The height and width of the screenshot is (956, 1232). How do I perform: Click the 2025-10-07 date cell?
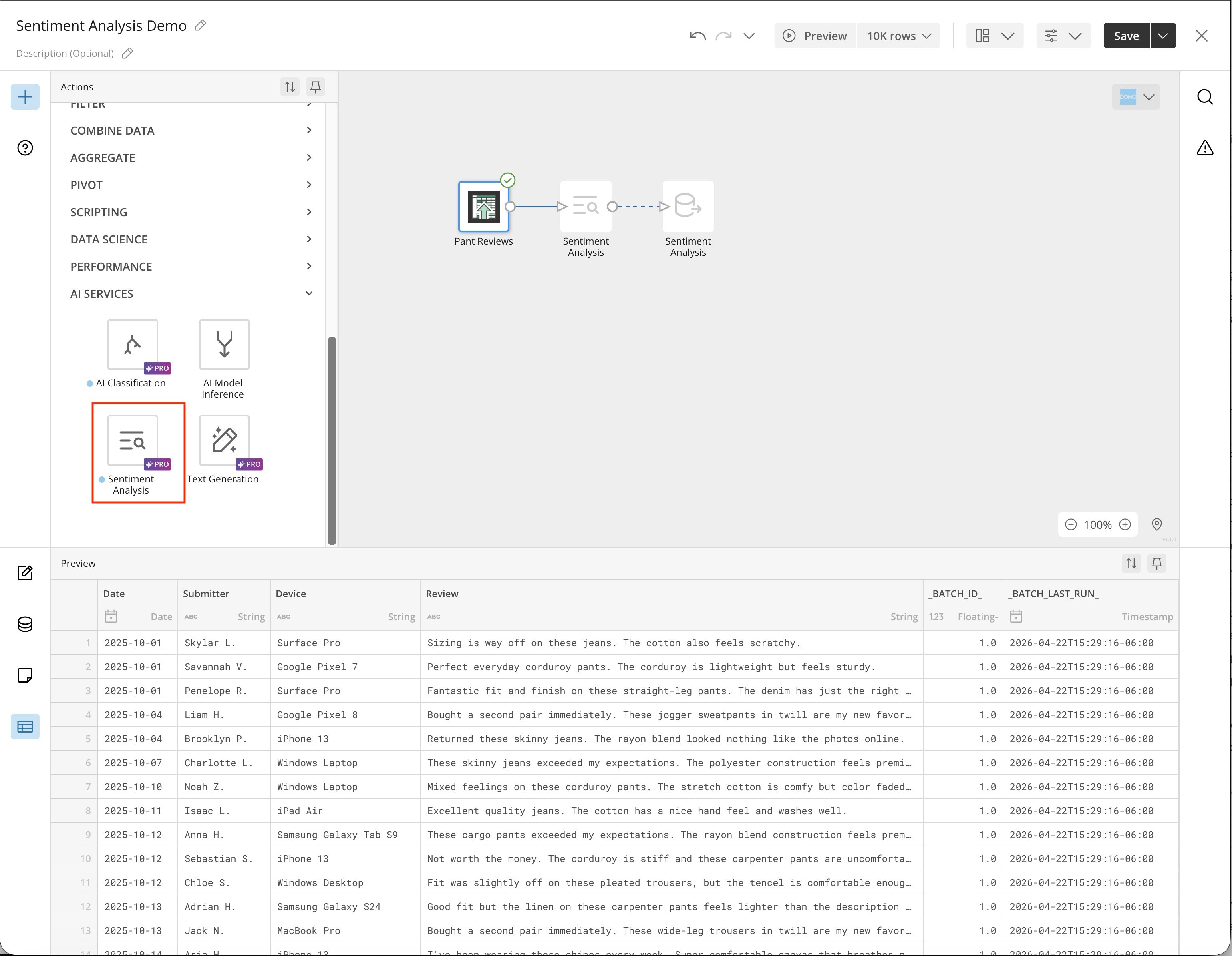138,763
